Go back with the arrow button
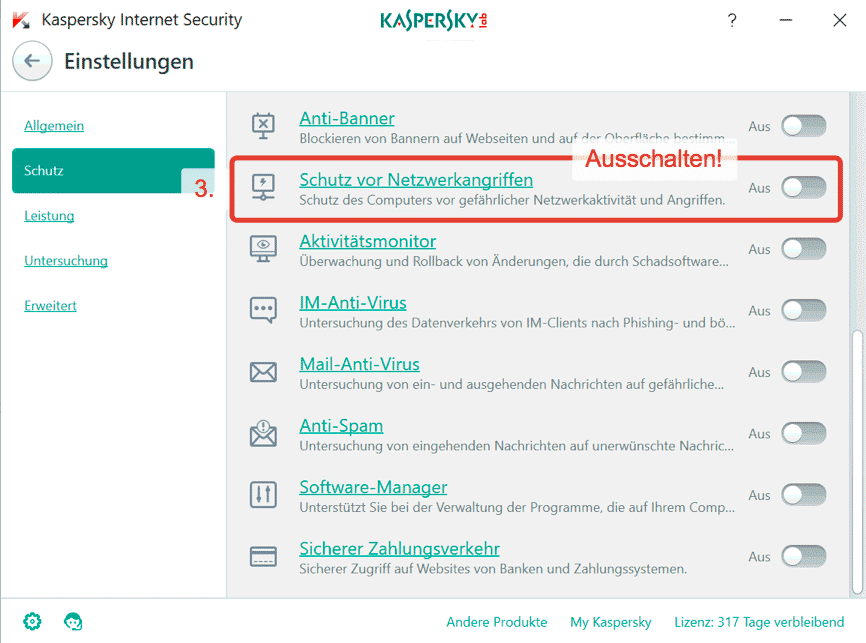 point(33,61)
